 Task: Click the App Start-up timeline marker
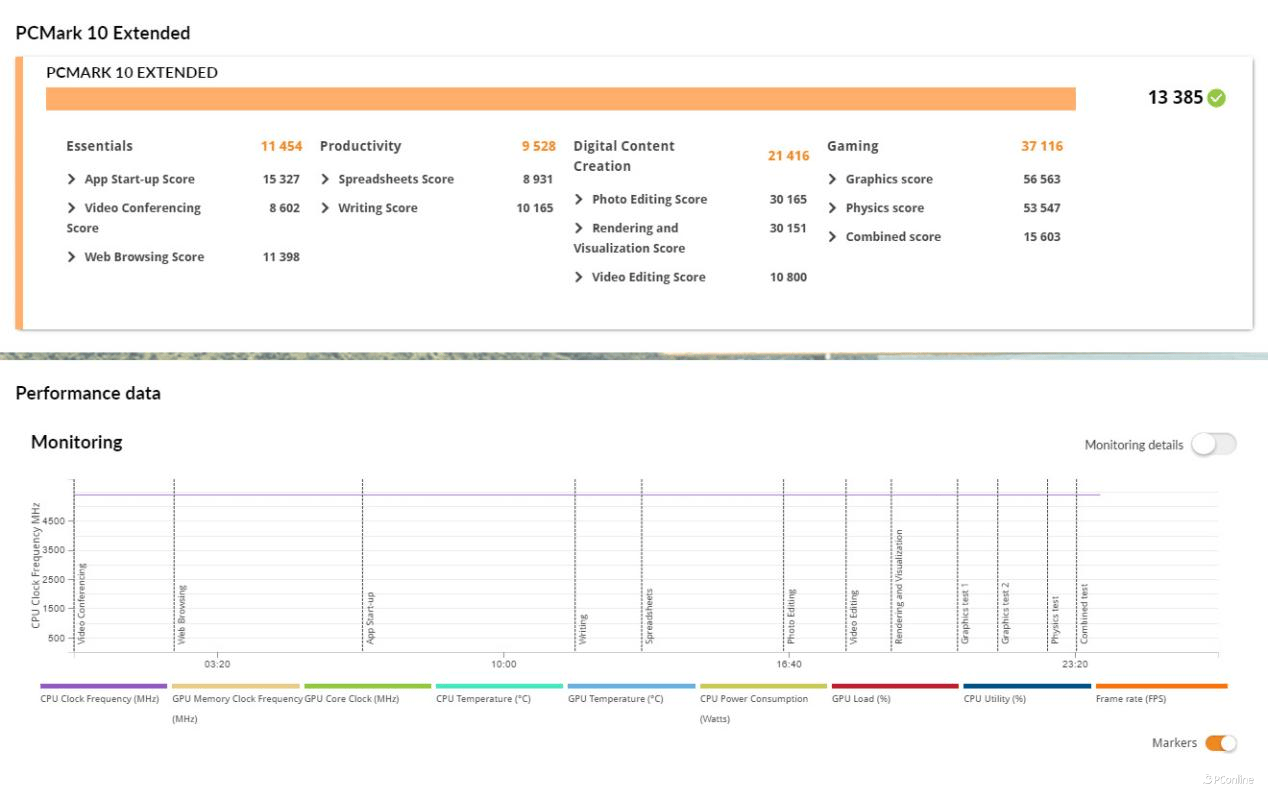(370, 617)
